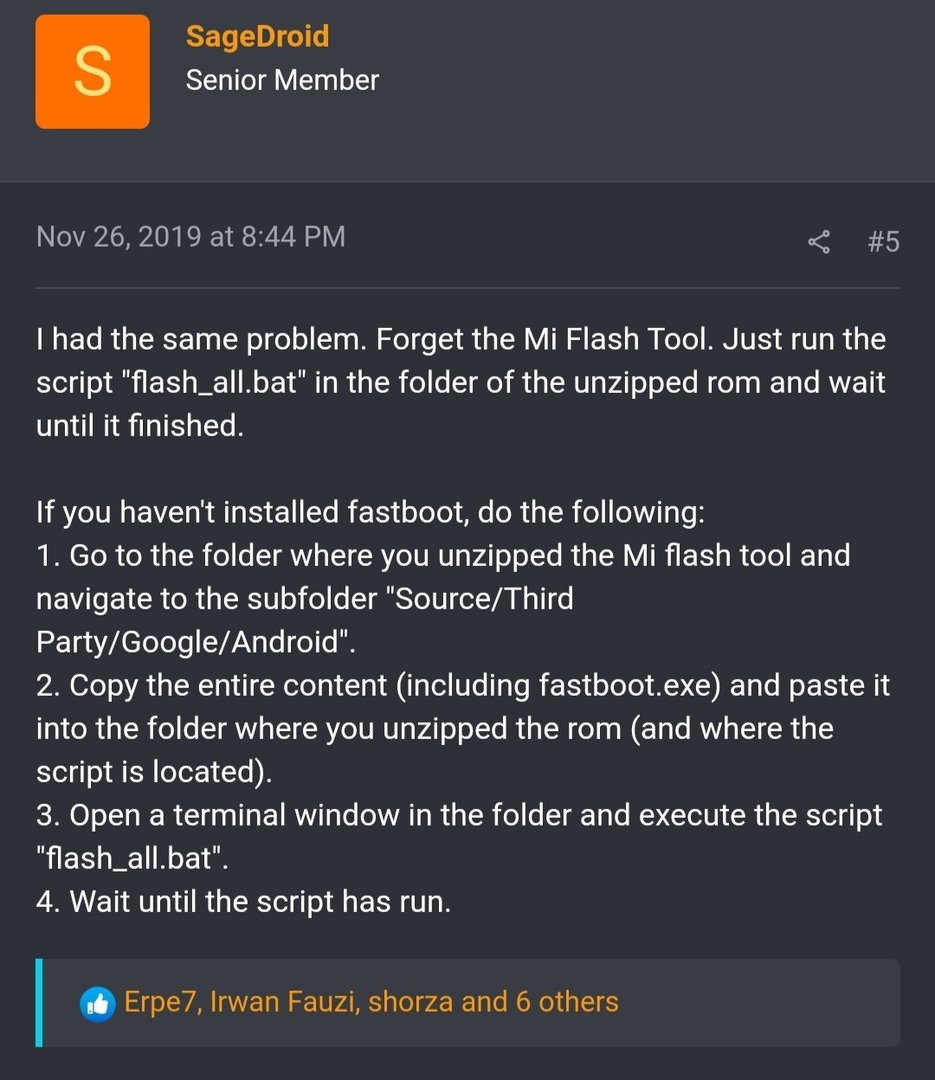Click the Nov 26, 2019 timestamp
This screenshot has width=935, height=1080.
pos(191,237)
